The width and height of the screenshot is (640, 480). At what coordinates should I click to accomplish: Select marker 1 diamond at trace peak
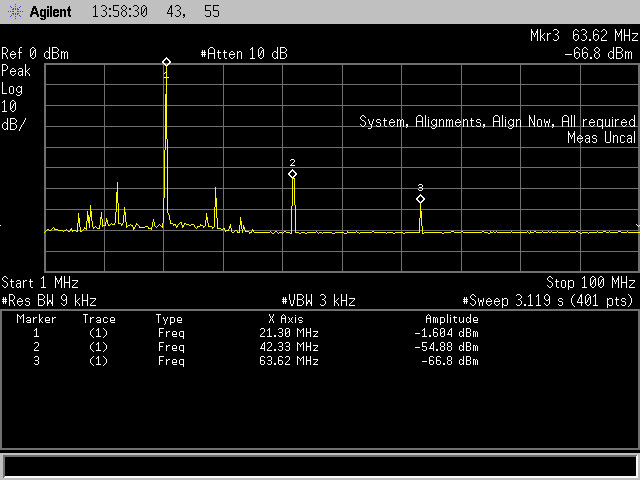point(166,62)
